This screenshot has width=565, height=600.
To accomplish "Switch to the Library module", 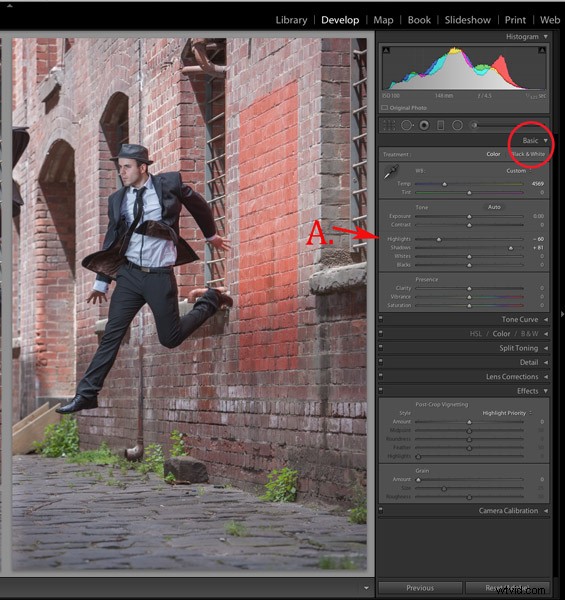I will 291,20.
